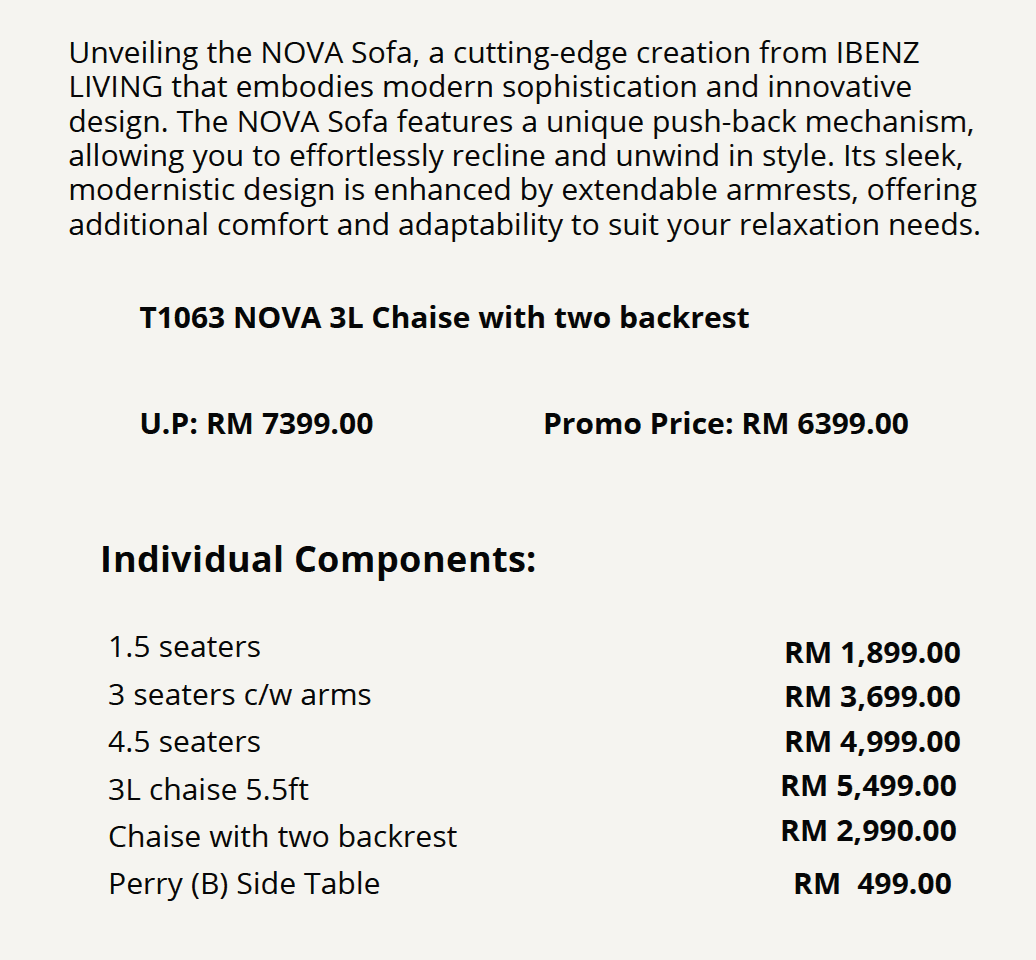The width and height of the screenshot is (1036, 960).
Task: Select the T1063 NOVA 3L Chaise title
Action: (444, 318)
